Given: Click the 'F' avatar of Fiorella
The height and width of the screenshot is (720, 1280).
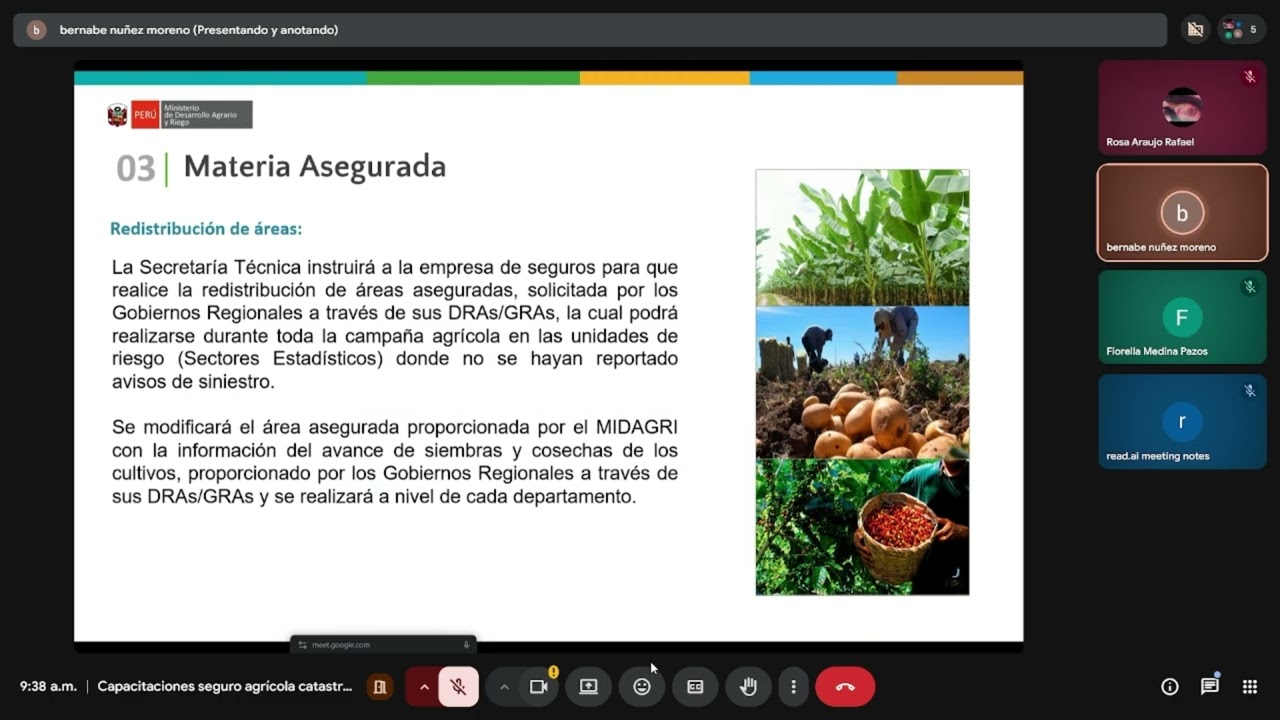Looking at the screenshot, I should (1182, 318).
